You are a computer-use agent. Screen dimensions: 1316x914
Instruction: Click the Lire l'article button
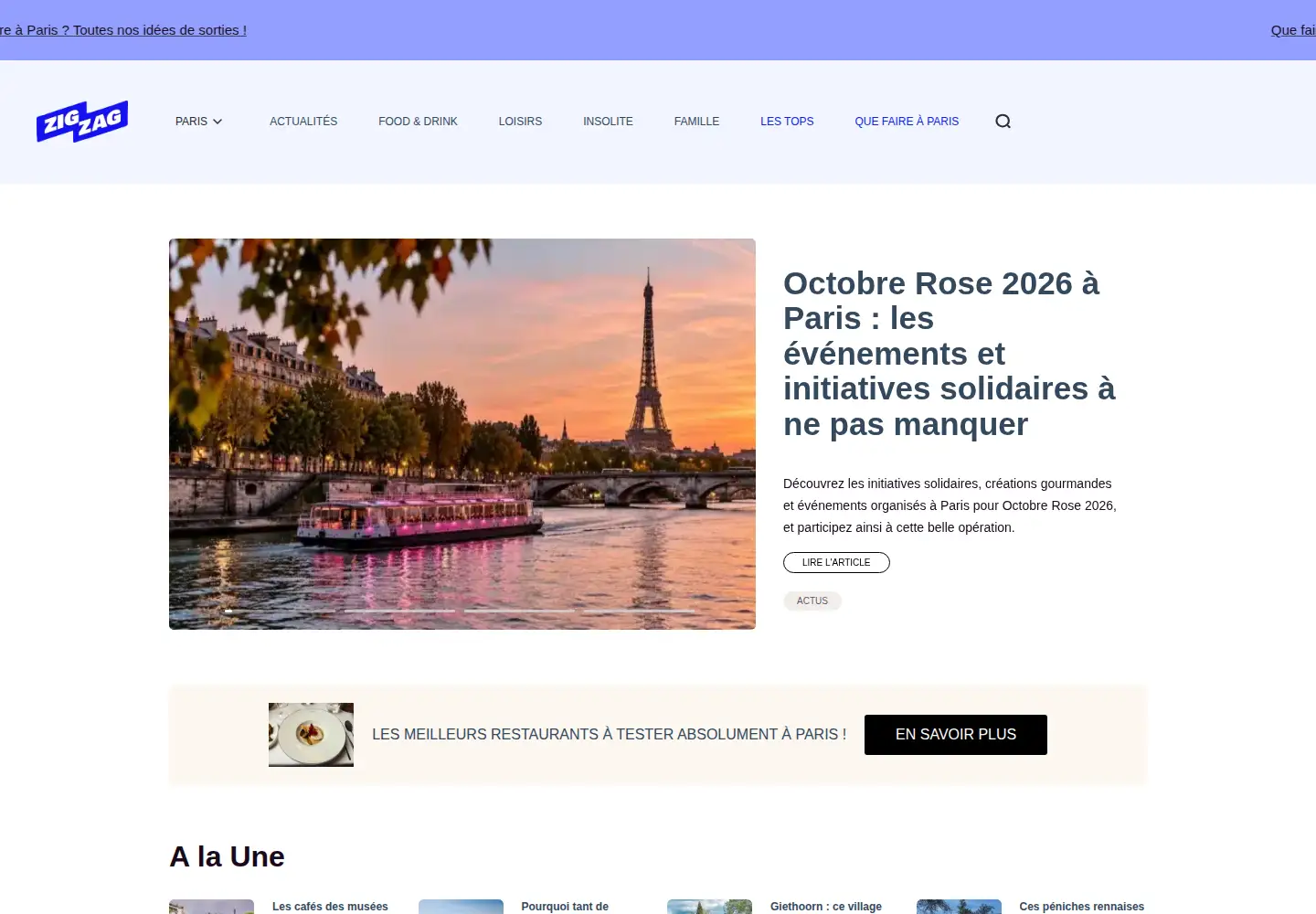pyautogui.click(x=836, y=562)
